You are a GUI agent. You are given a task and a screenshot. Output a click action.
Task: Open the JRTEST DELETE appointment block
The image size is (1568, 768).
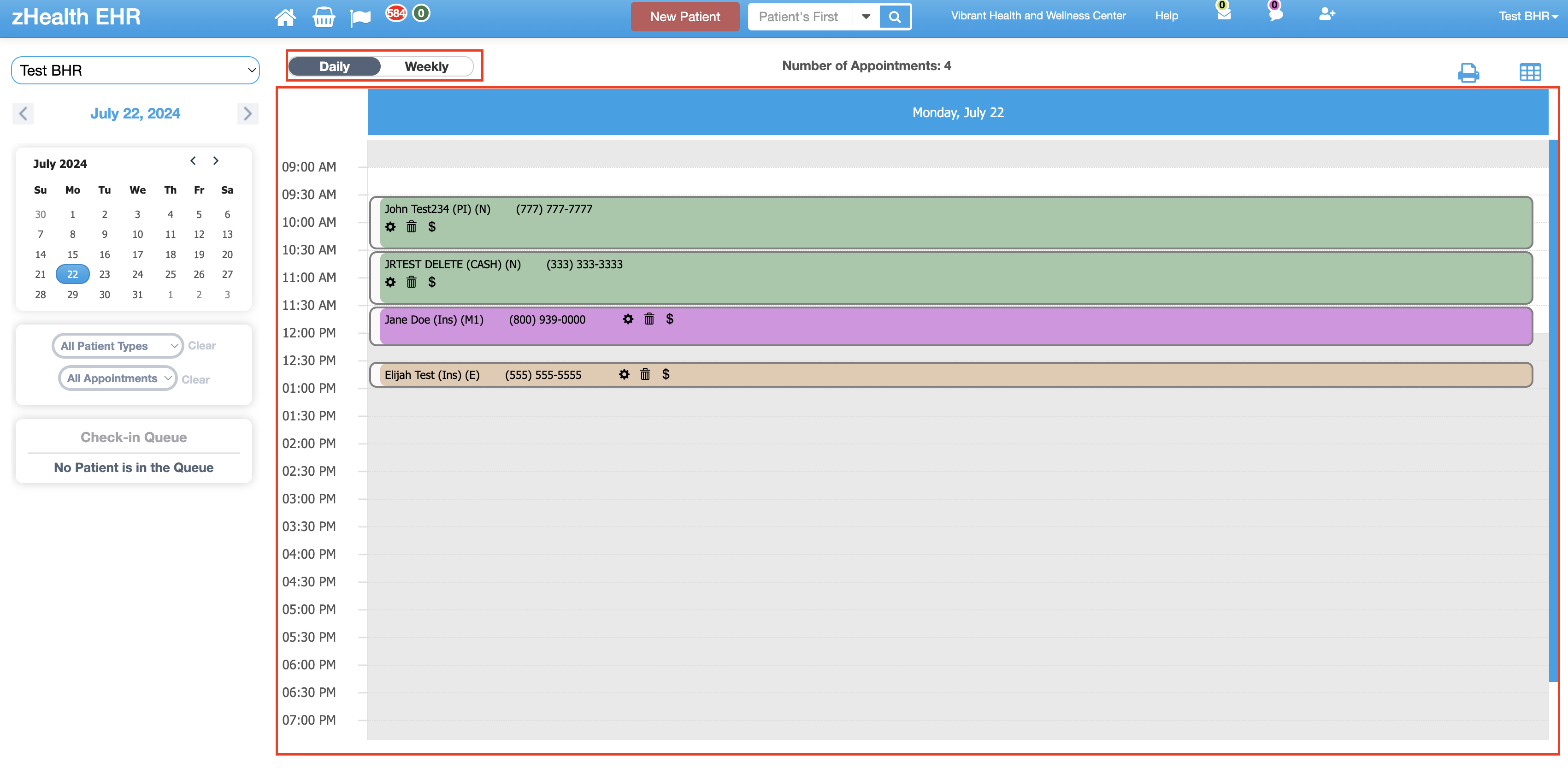click(951, 278)
